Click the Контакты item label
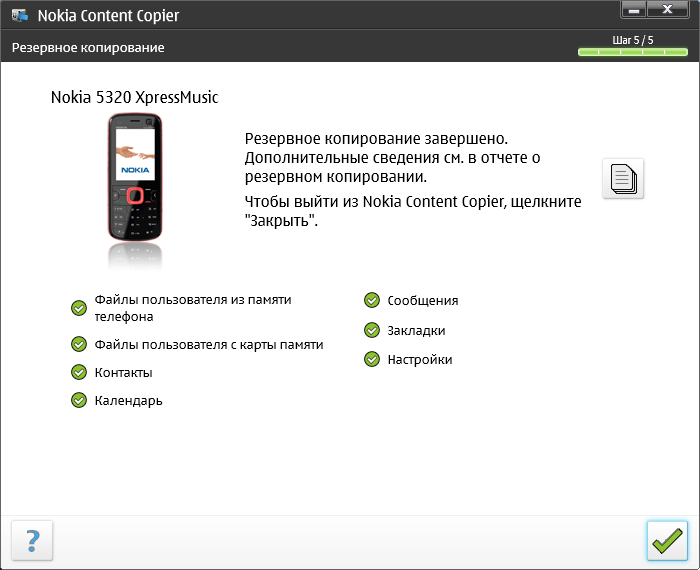The image size is (700, 570). (x=123, y=373)
